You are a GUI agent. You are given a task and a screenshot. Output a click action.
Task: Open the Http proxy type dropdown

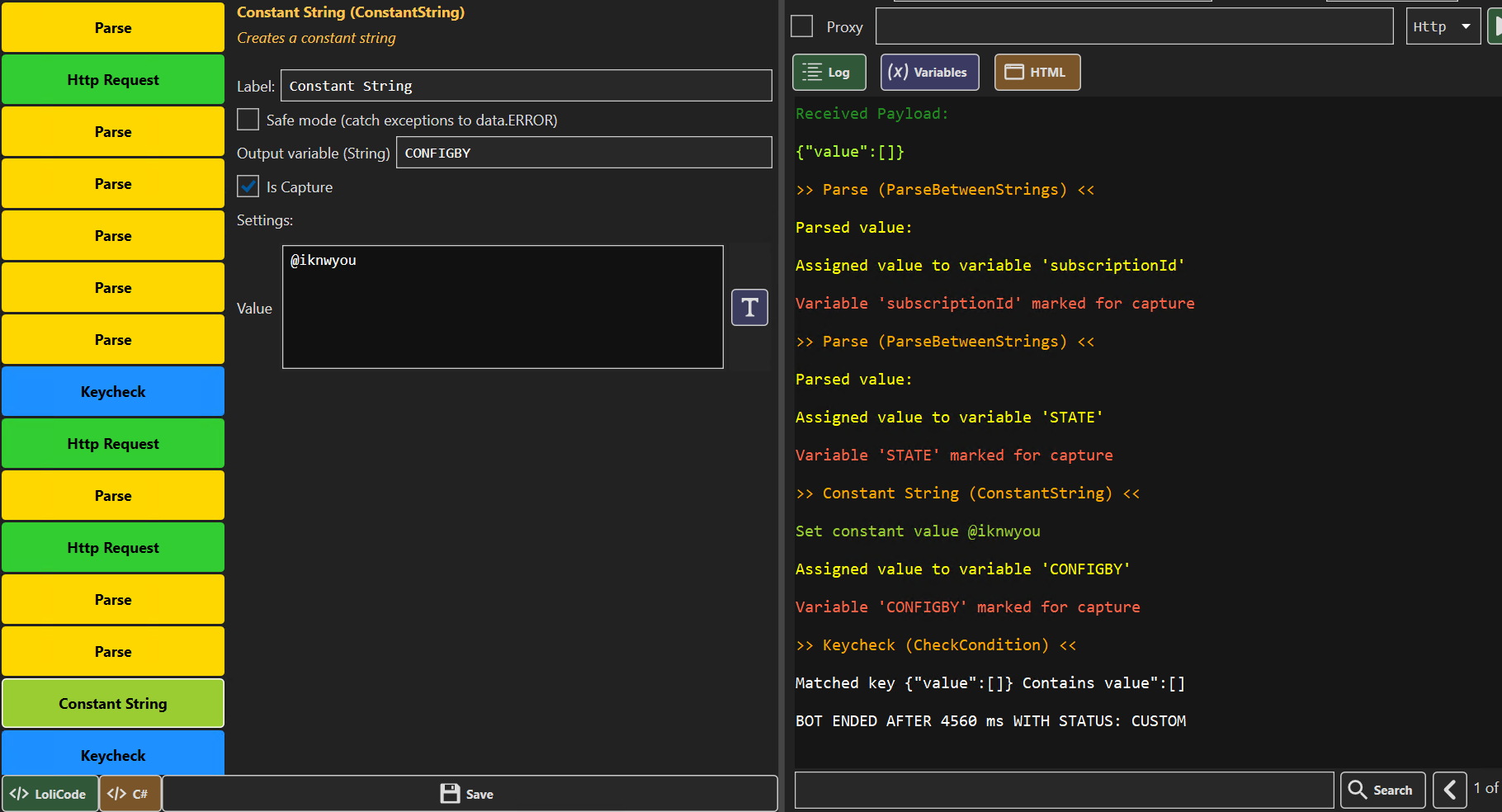(x=1442, y=26)
